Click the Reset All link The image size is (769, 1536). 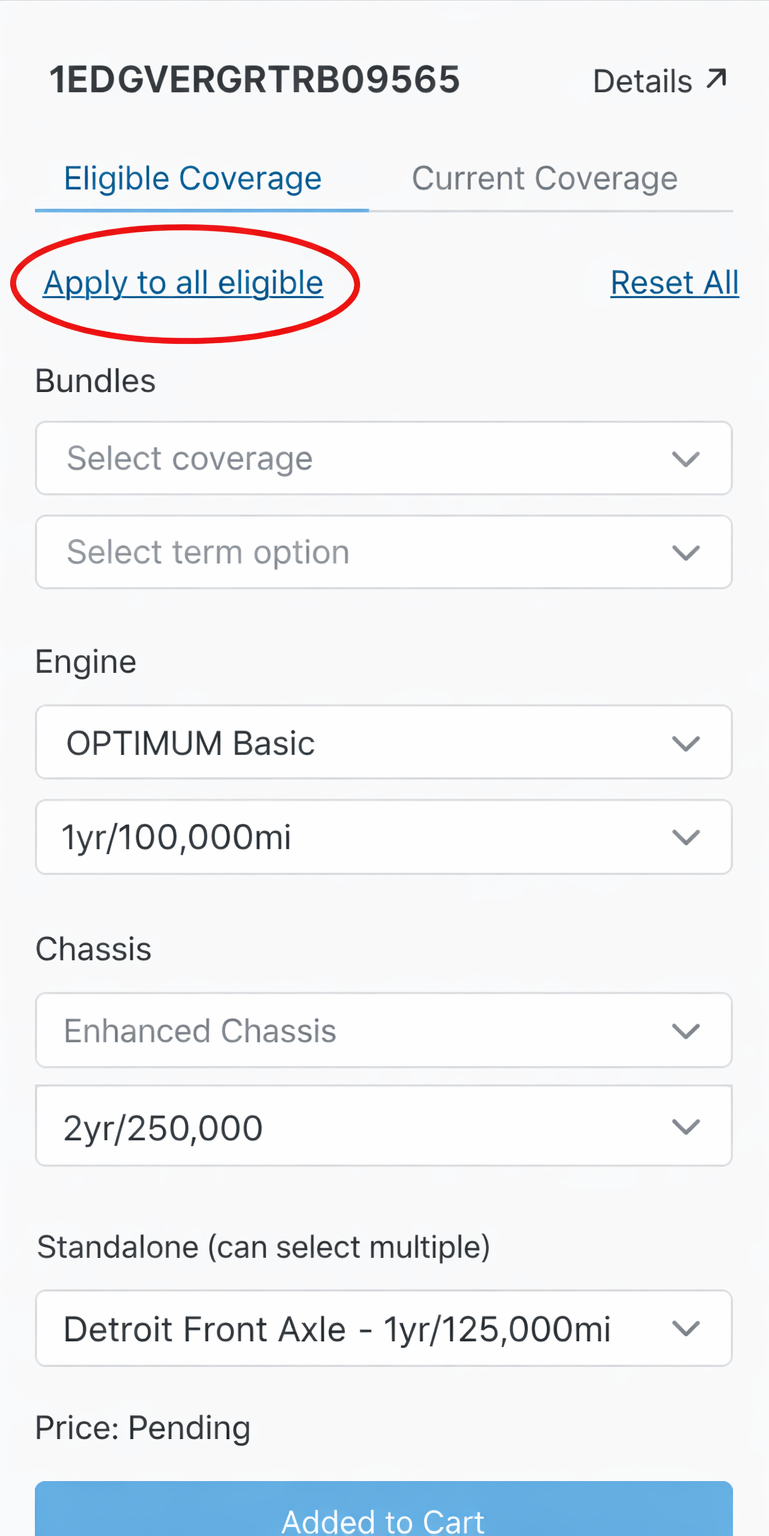pos(675,283)
